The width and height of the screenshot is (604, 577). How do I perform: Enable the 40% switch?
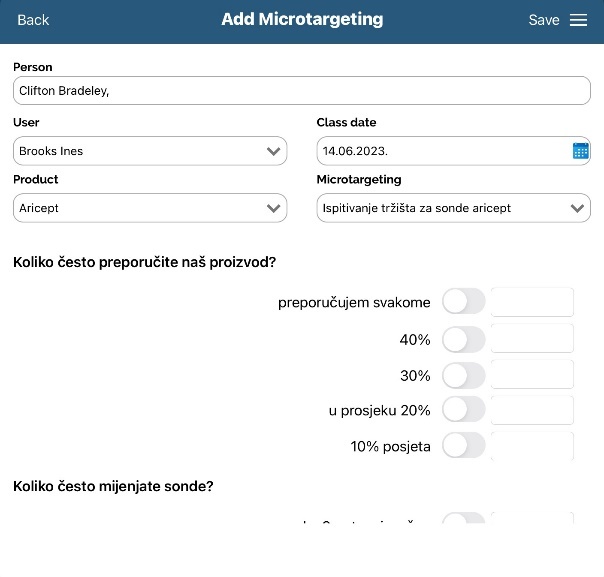[463, 340]
